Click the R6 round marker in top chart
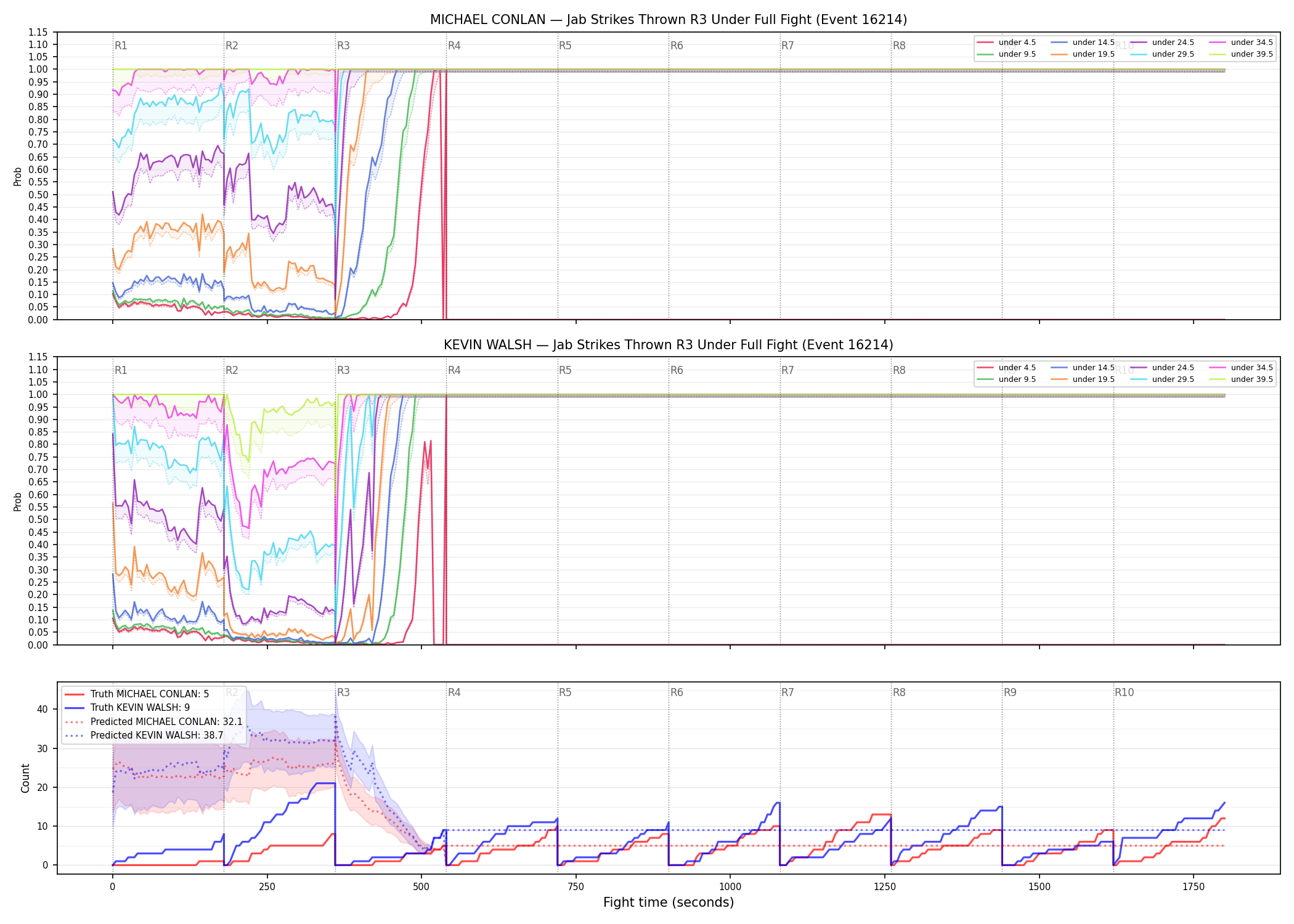The height and width of the screenshot is (924, 1294). (x=677, y=46)
